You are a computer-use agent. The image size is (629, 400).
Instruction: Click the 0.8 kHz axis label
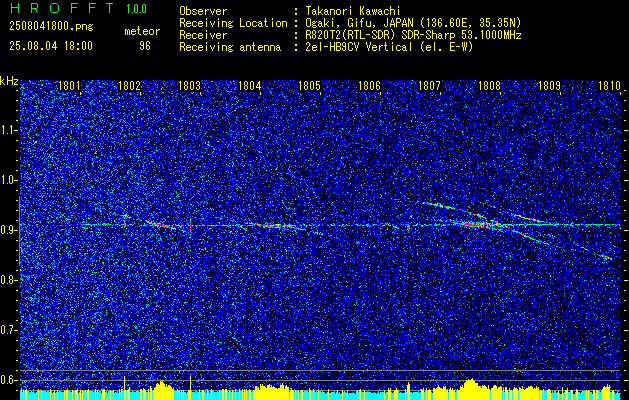coord(7,280)
